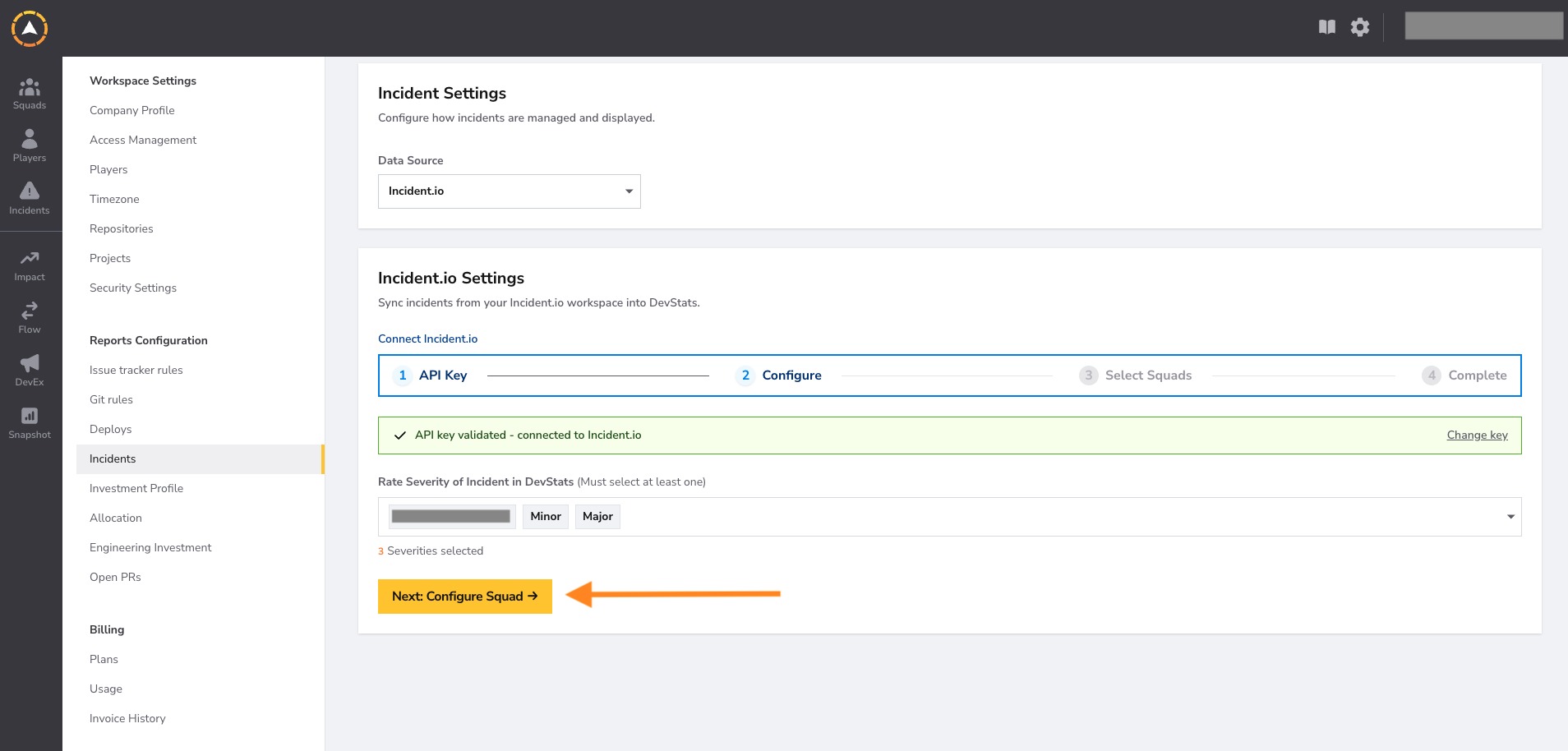Click the Reports Configuration heading
The height and width of the screenshot is (751, 1568).
(x=149, y=340)
